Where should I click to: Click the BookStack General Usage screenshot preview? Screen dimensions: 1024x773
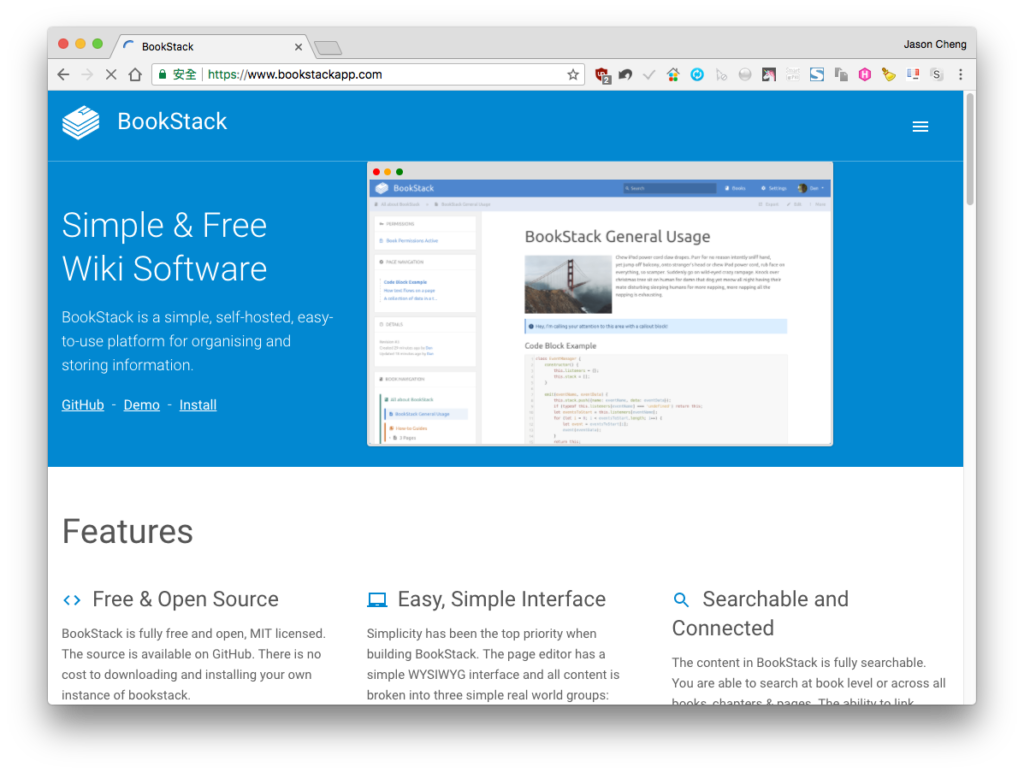(x=600, y=304)
